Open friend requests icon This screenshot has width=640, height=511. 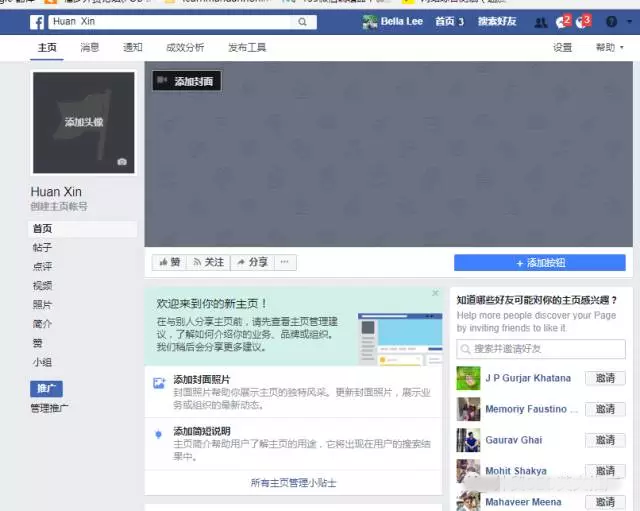coord(541,22)
